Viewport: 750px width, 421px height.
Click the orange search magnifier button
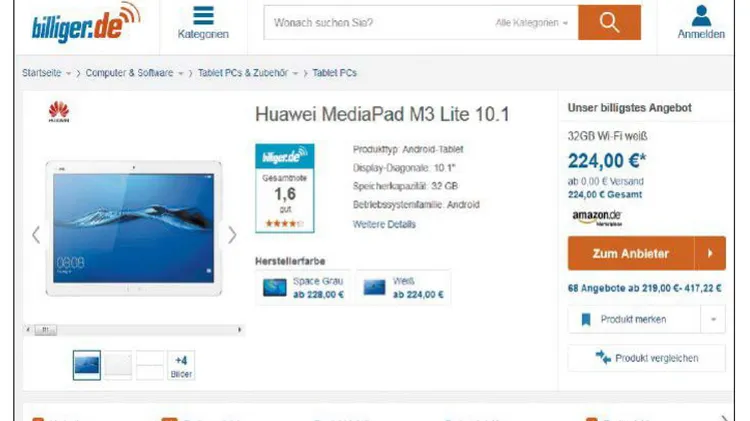(609, 22)
